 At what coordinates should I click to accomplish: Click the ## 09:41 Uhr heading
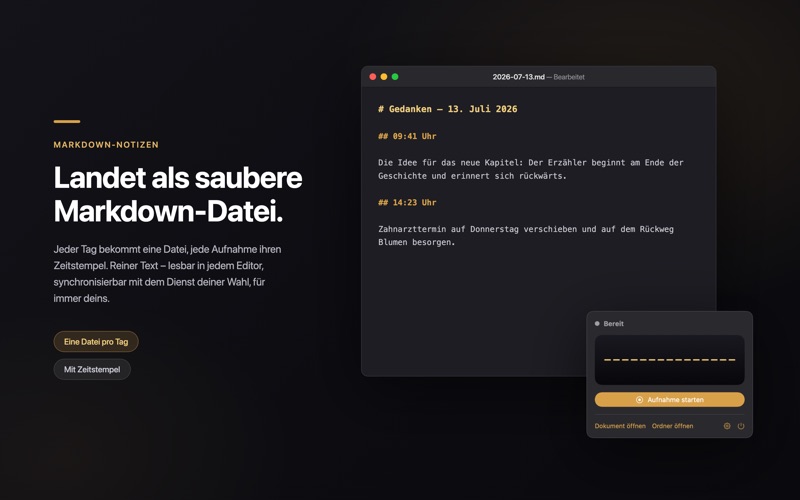[407, 136]
